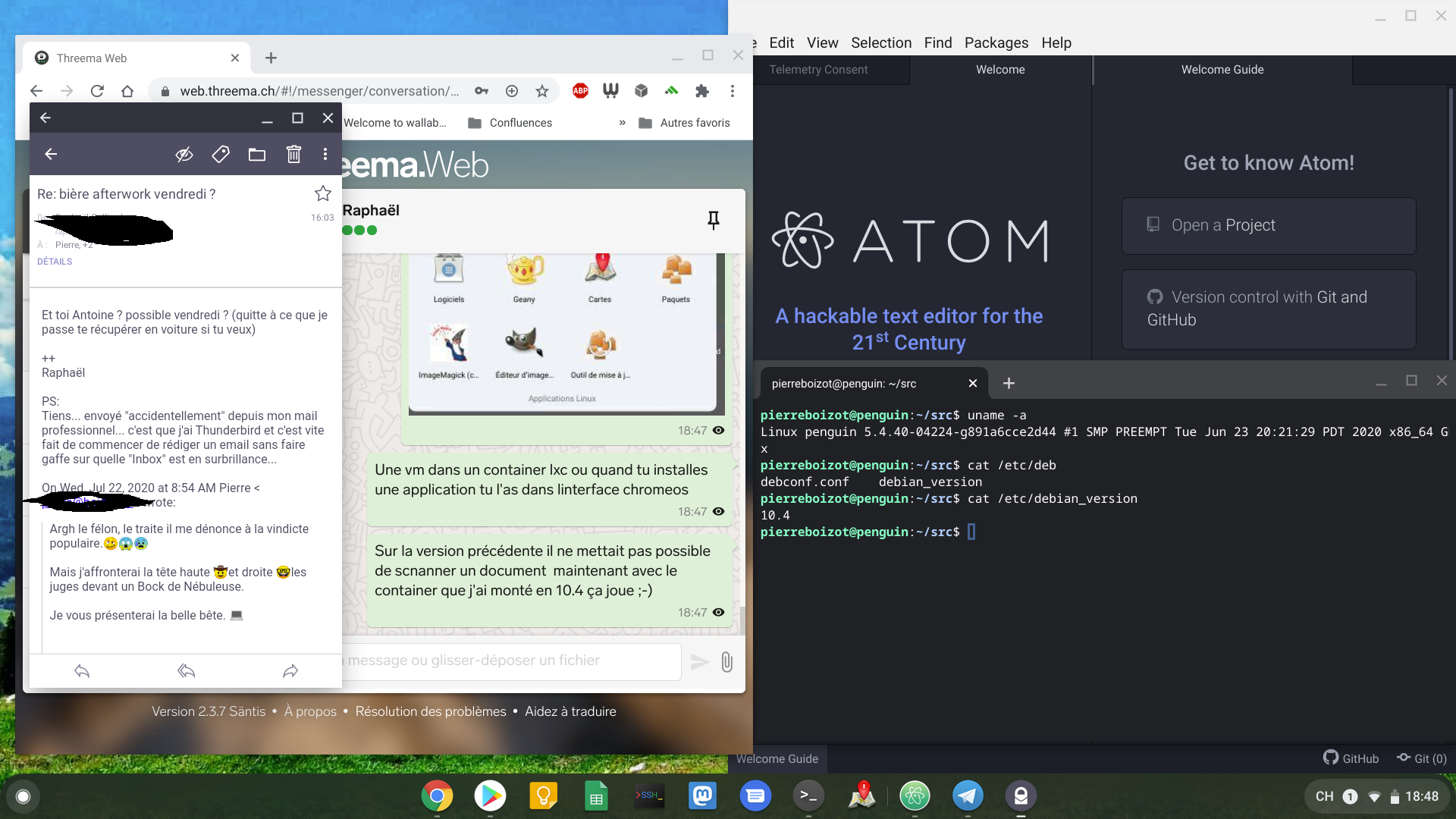This screenshot has width=1456, height=819.
Task: Click the Threema Web address bar URL
Action: tap(319, 91)
